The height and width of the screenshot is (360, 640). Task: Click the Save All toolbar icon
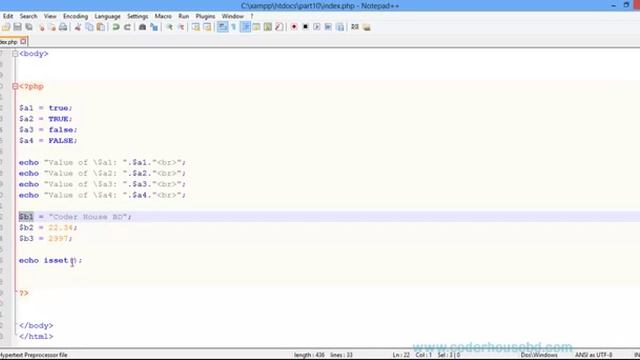click(29, 27)
